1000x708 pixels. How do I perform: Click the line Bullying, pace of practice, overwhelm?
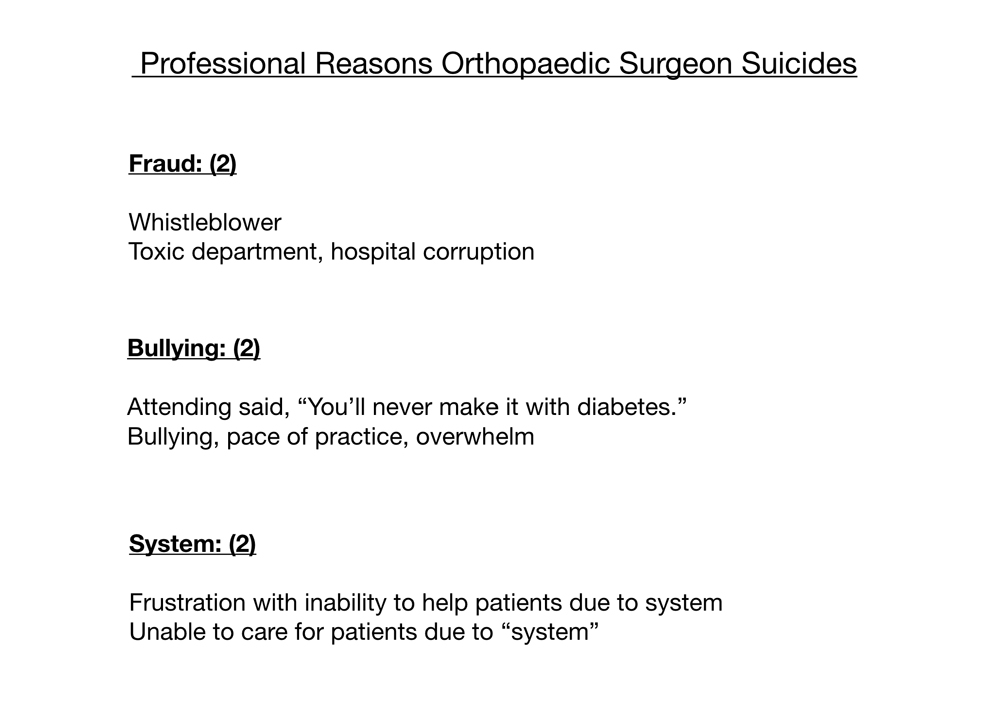(330, 437)
